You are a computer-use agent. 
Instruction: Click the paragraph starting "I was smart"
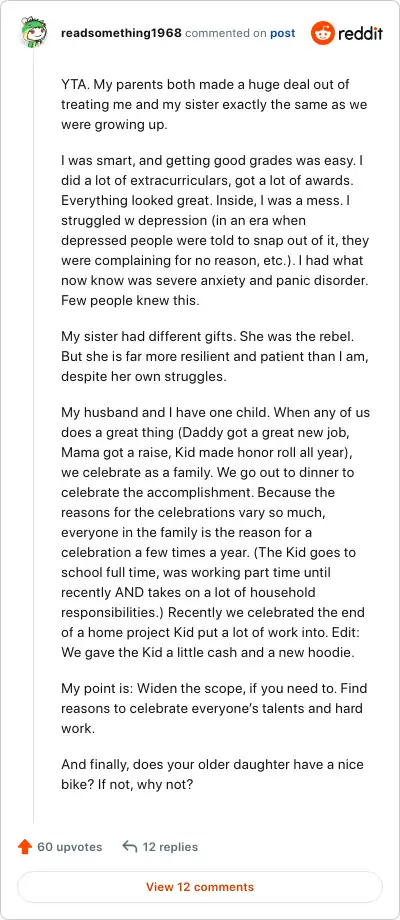click(215, 230)
